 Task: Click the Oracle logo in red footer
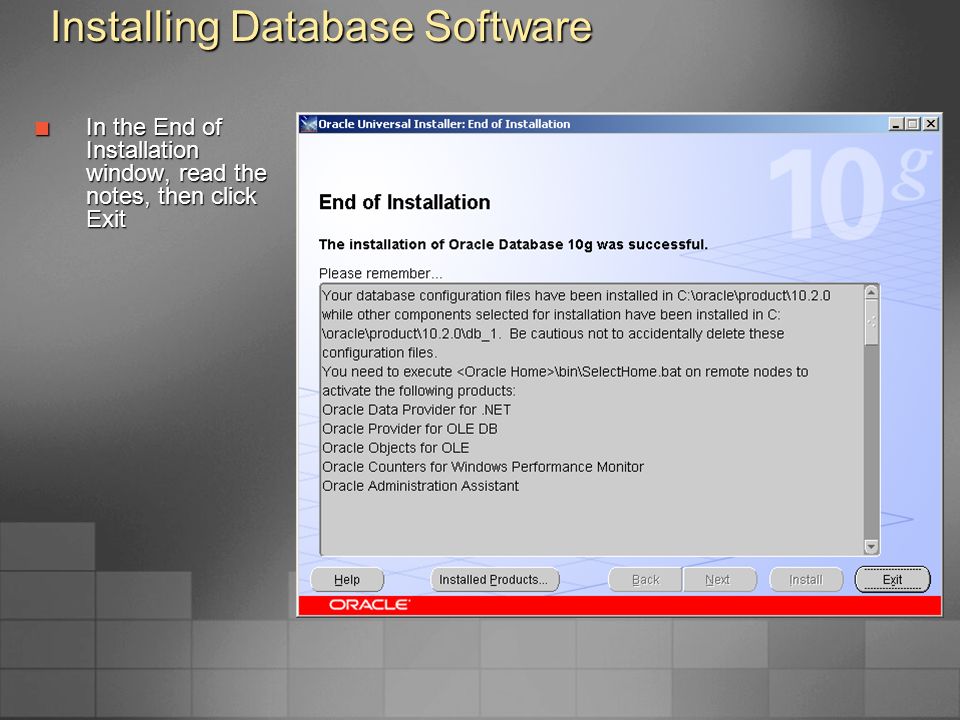370,605
